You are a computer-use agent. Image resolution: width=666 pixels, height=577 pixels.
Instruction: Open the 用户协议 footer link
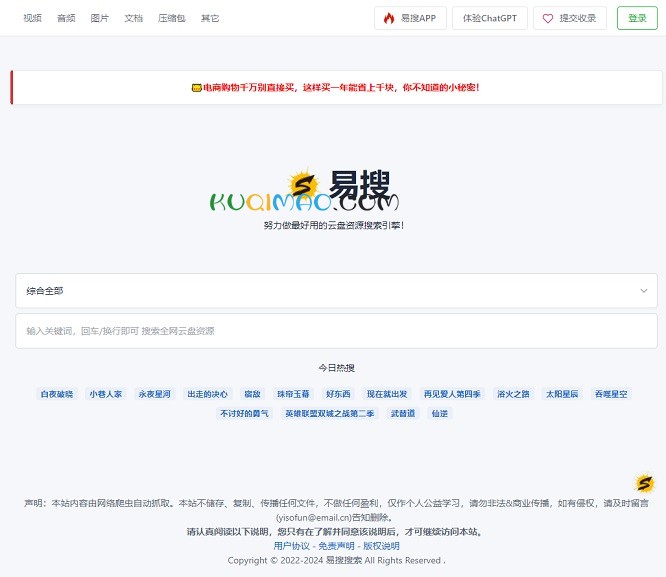click(x=291, y=546)
